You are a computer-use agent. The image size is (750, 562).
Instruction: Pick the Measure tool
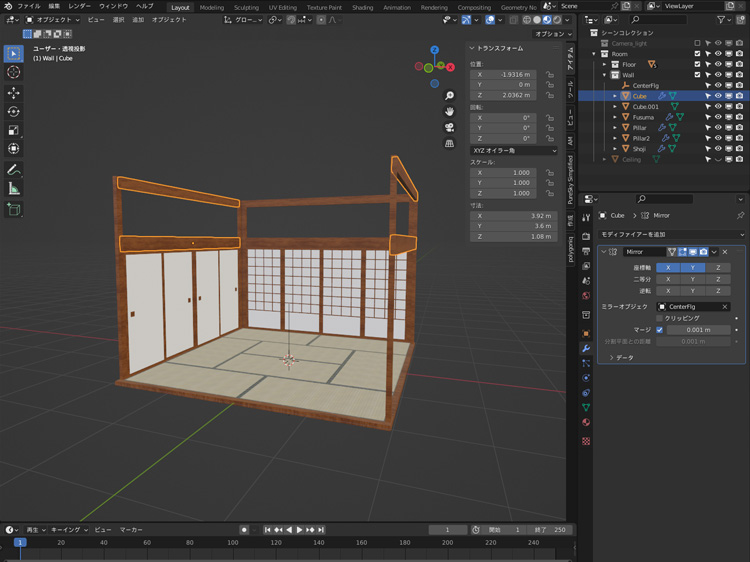click(14, 188)
